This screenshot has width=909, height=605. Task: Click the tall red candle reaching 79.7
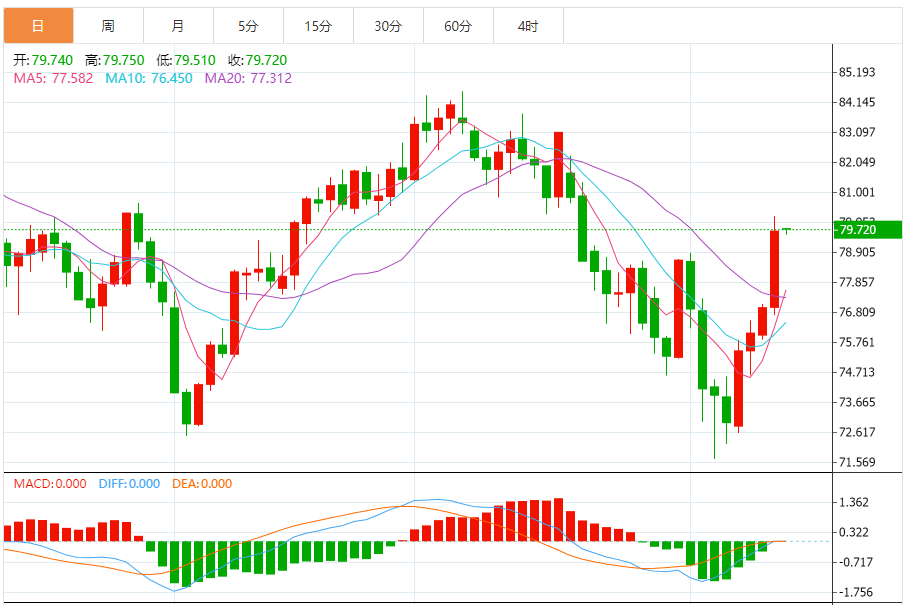click(x=775, y=268)
